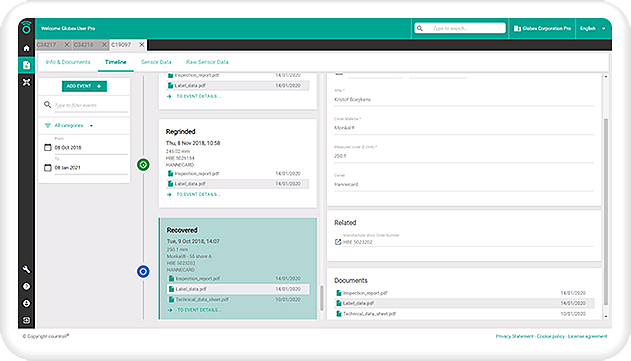Click the timeline list scrollbar thumb
Image resolution: width=631 pixels, height=361 pixels.
322,298
